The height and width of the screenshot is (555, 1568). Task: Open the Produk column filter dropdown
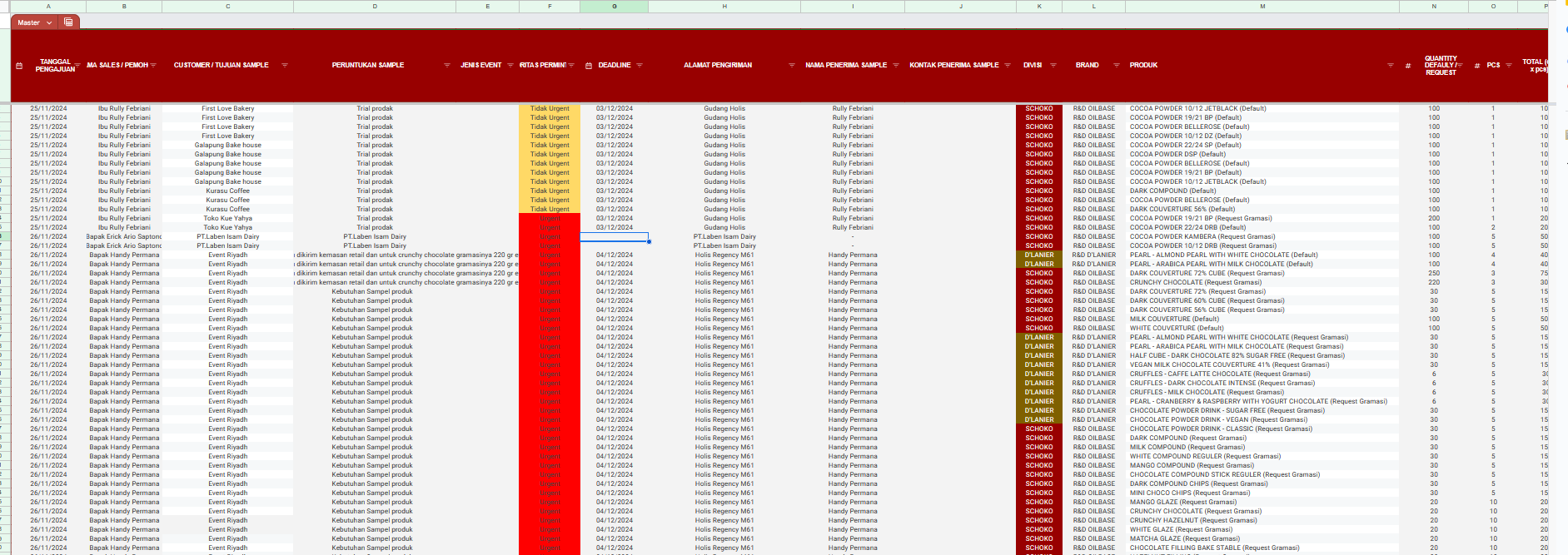click(1390, 65)
